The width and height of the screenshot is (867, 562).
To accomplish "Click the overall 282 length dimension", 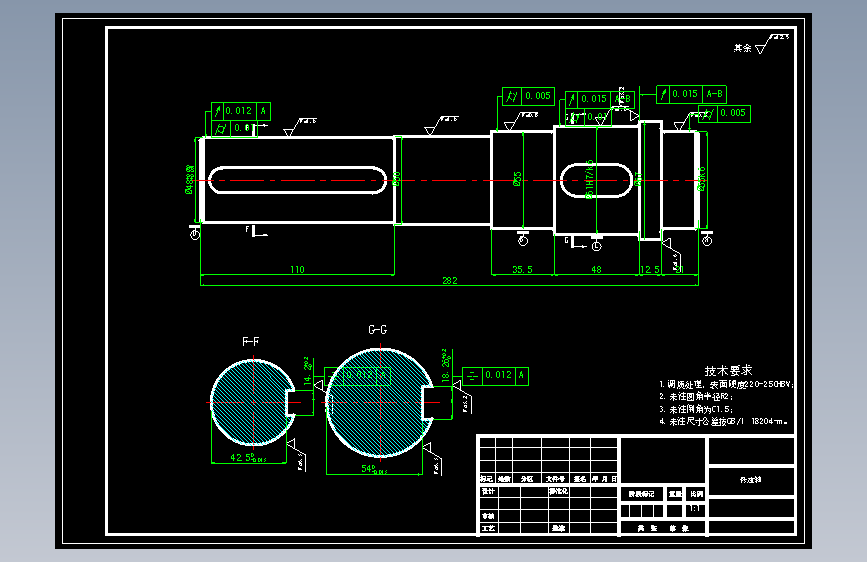I will click(450, 280).
